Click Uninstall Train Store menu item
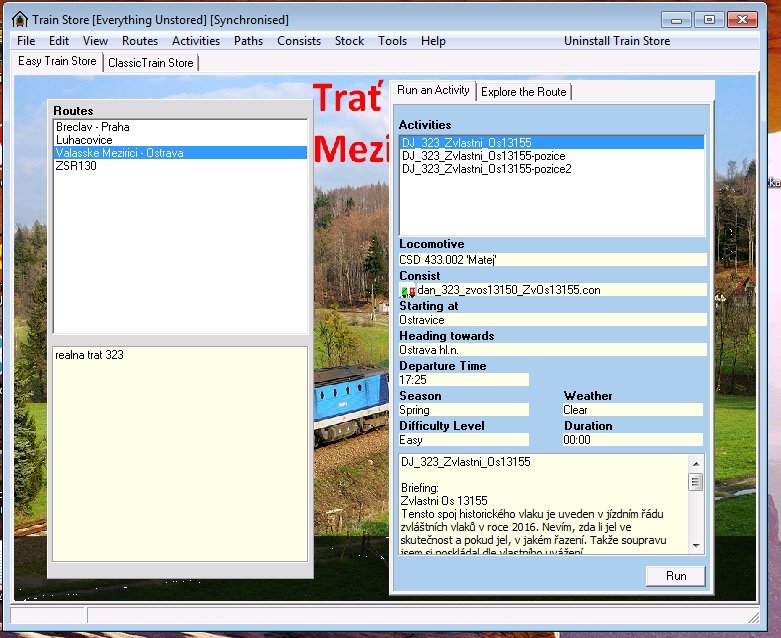781x638 pixels. [617, 41]
